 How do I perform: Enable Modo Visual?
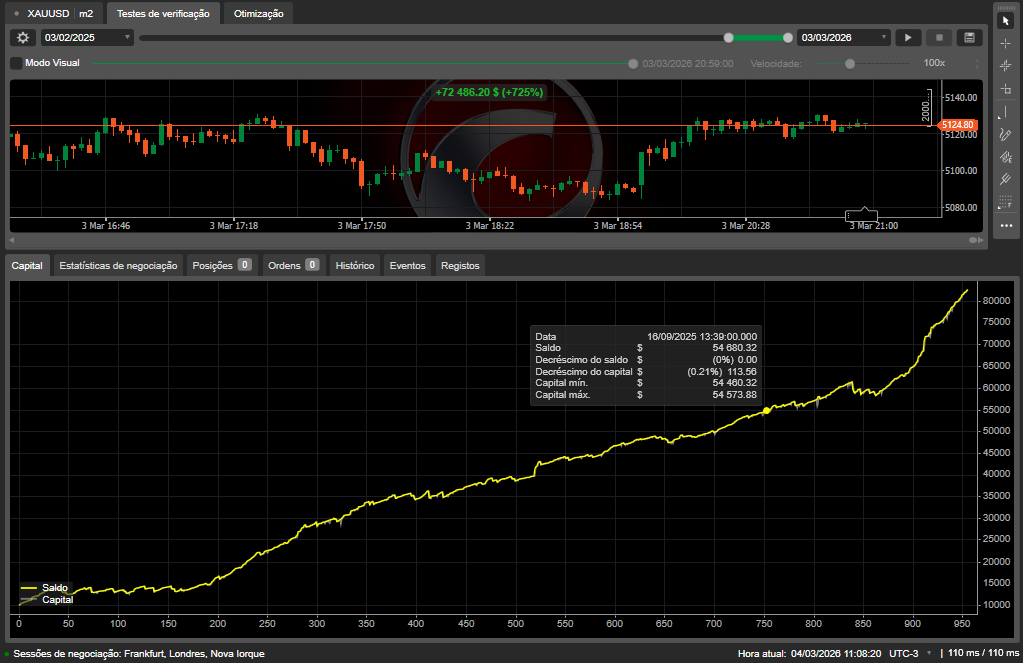[14, 62]
